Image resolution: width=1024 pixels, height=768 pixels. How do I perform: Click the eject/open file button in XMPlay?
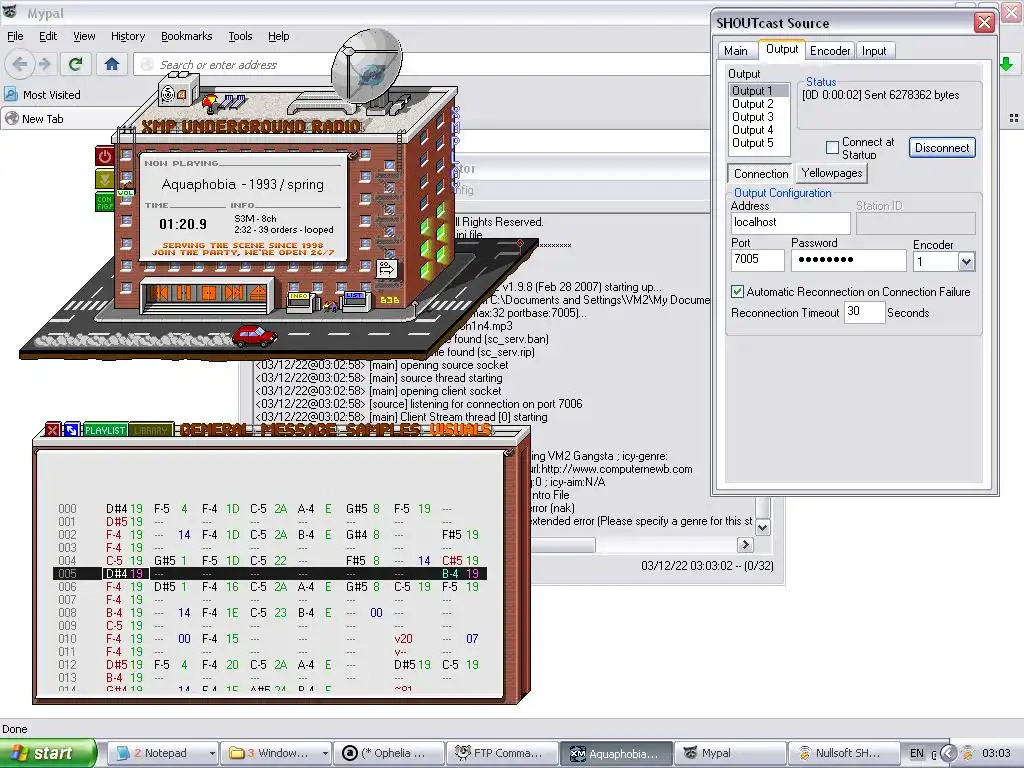257,293
